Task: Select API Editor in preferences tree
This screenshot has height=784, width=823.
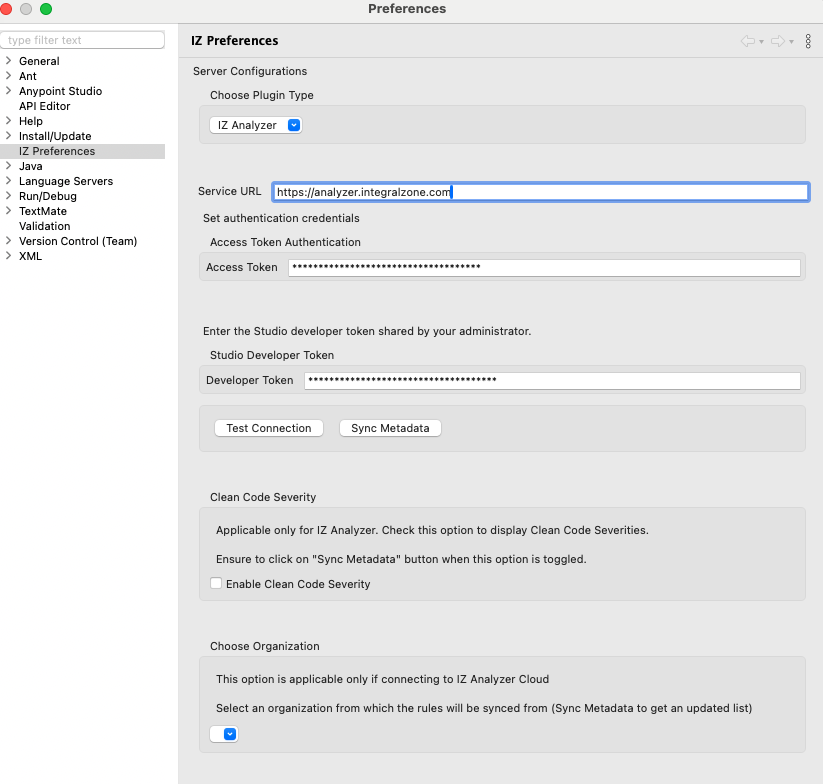Action: click(45, 106)
